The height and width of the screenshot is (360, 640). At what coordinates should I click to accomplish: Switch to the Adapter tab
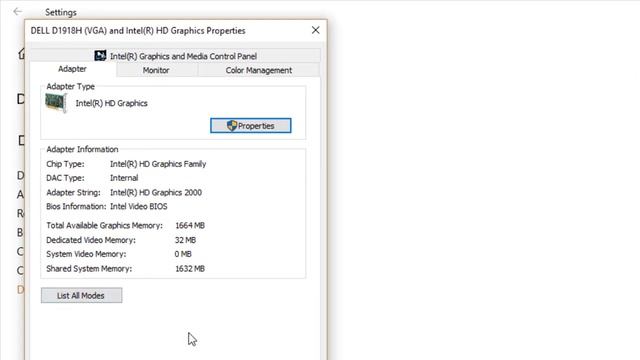click(72, 69)
